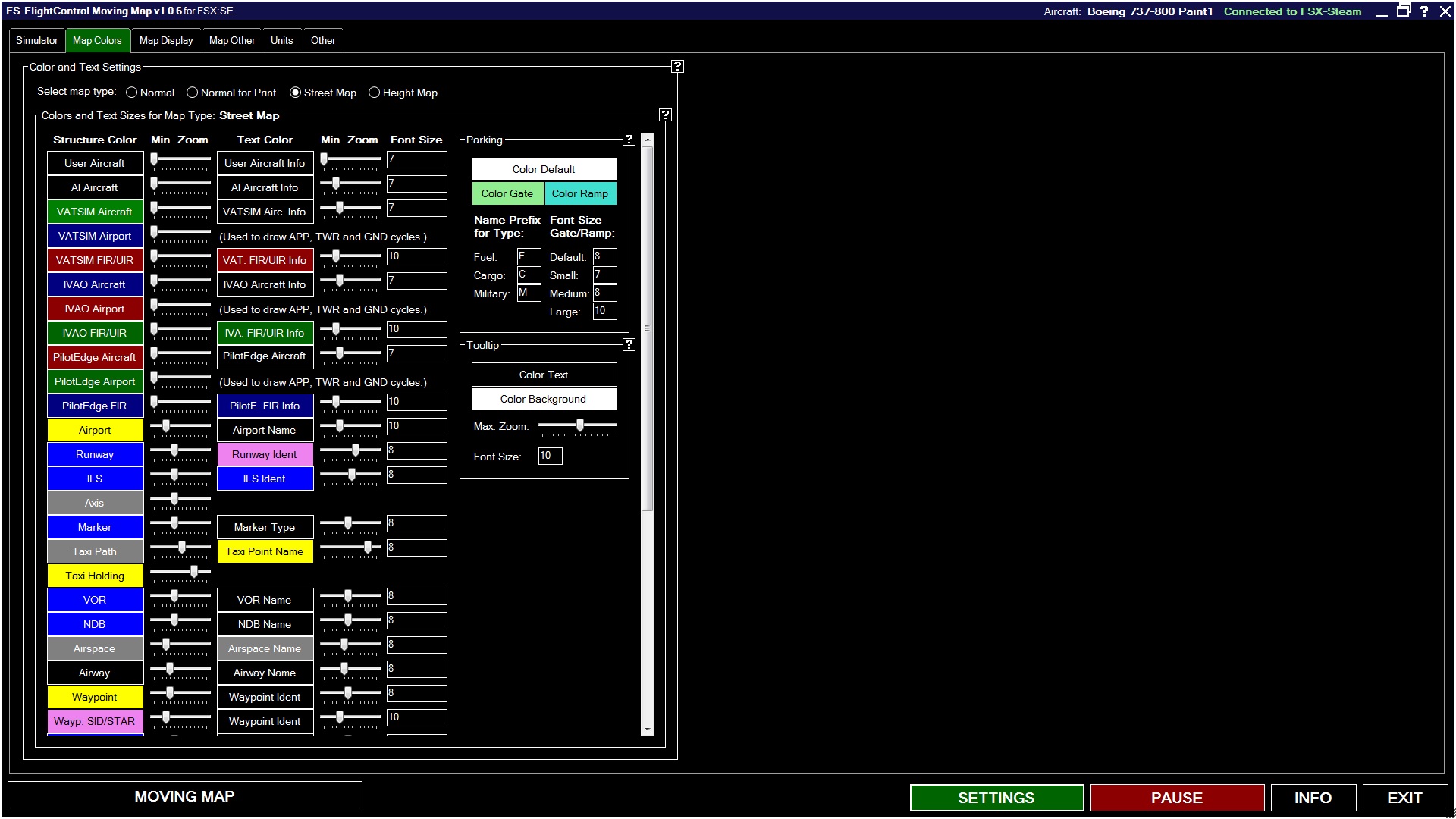This screenshot has width=1456, height=819.
Task: Click the Map Colors tab
Action: click(x=97, y=40)
